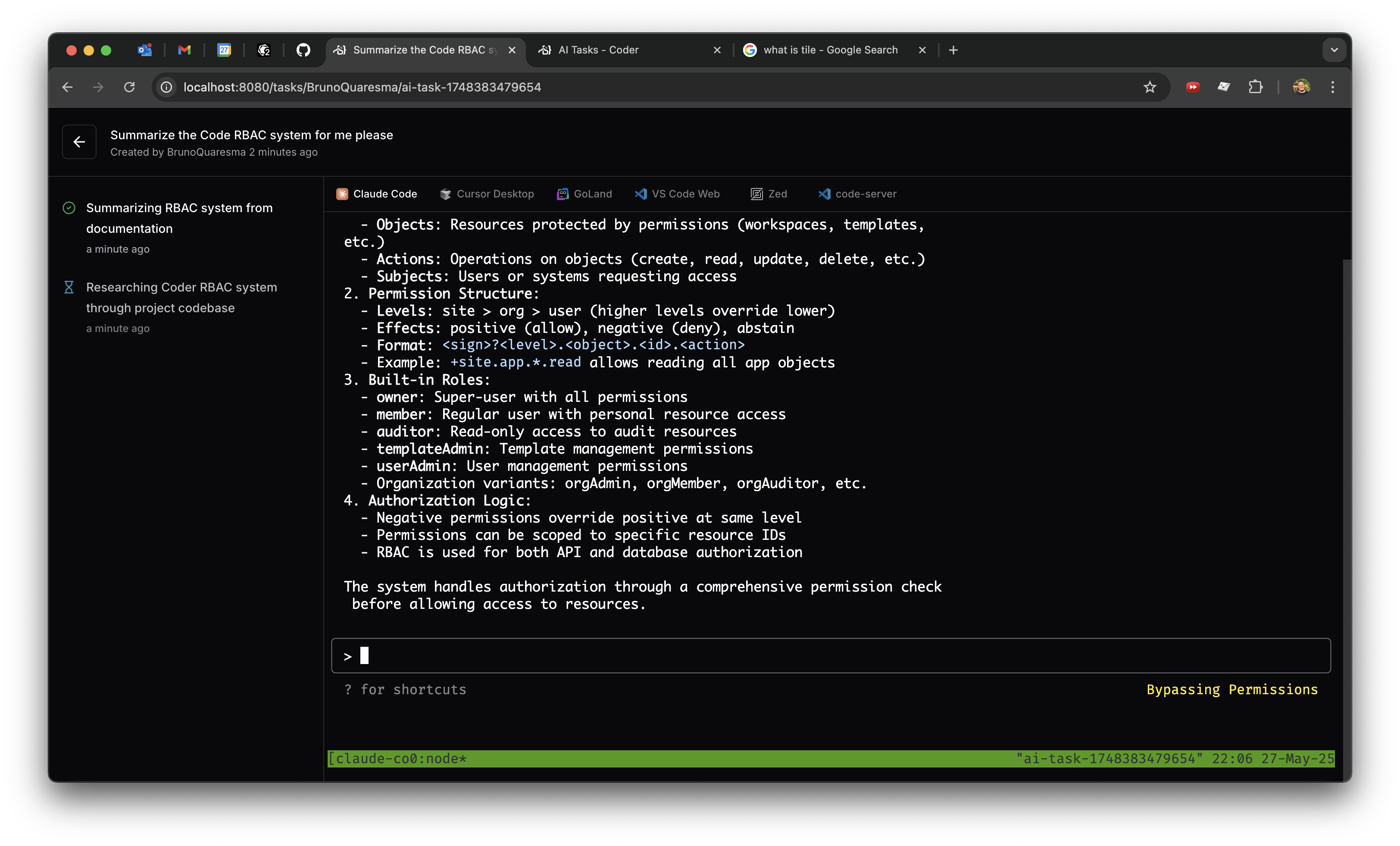Switch to the VS Code Web tab
This screenshot has height=846, width=1400.
click(x=677, y=194)
